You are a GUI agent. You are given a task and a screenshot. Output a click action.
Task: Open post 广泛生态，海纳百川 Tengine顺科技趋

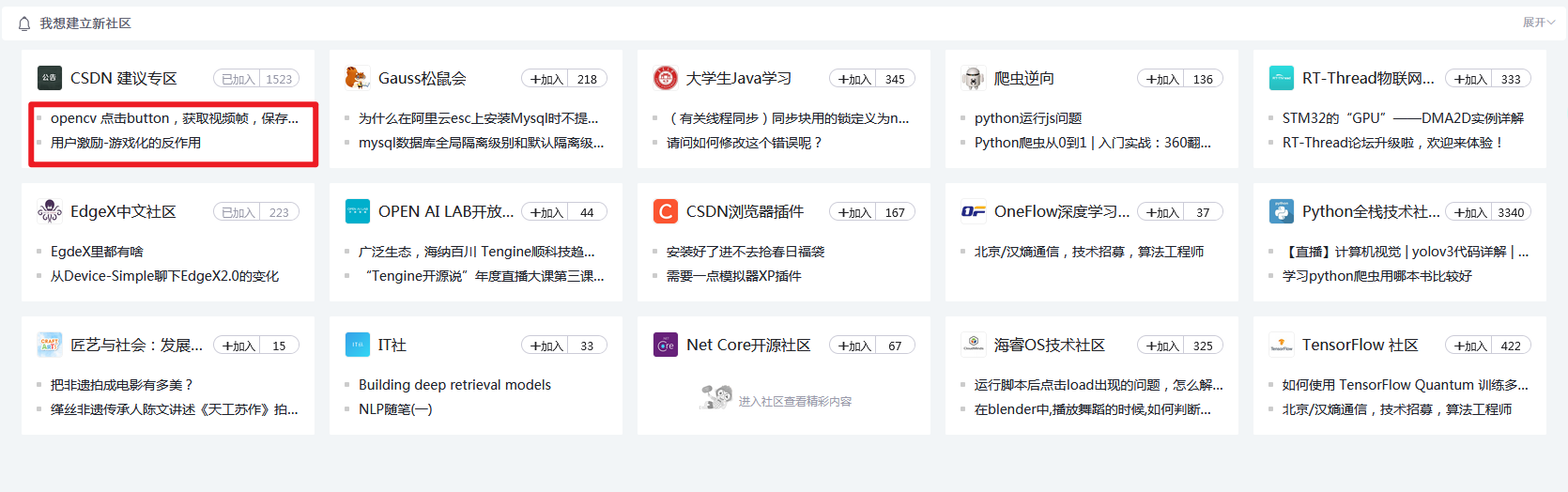point(477,252)
